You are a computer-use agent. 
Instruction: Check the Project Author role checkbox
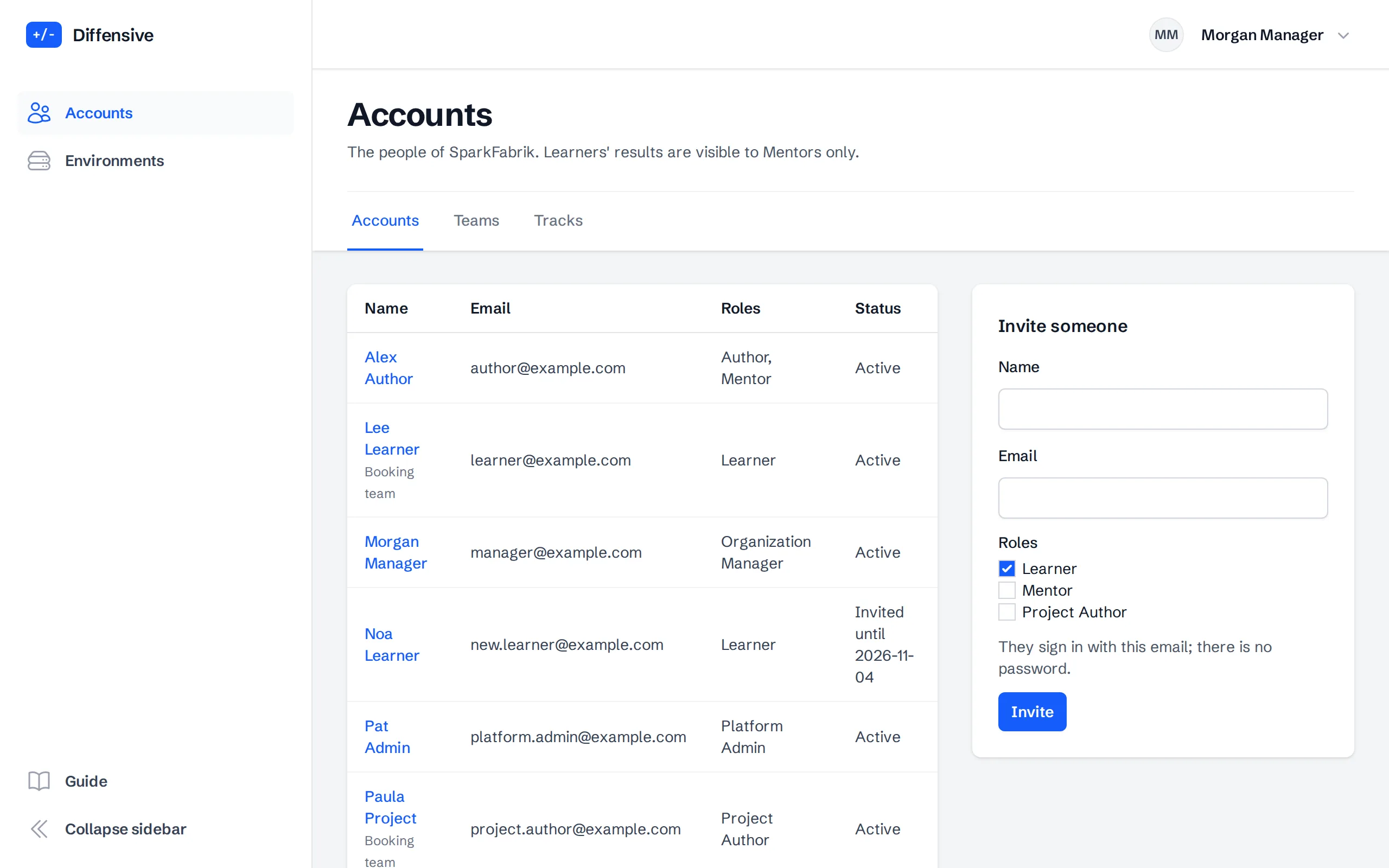click(x=1006, y=612)
